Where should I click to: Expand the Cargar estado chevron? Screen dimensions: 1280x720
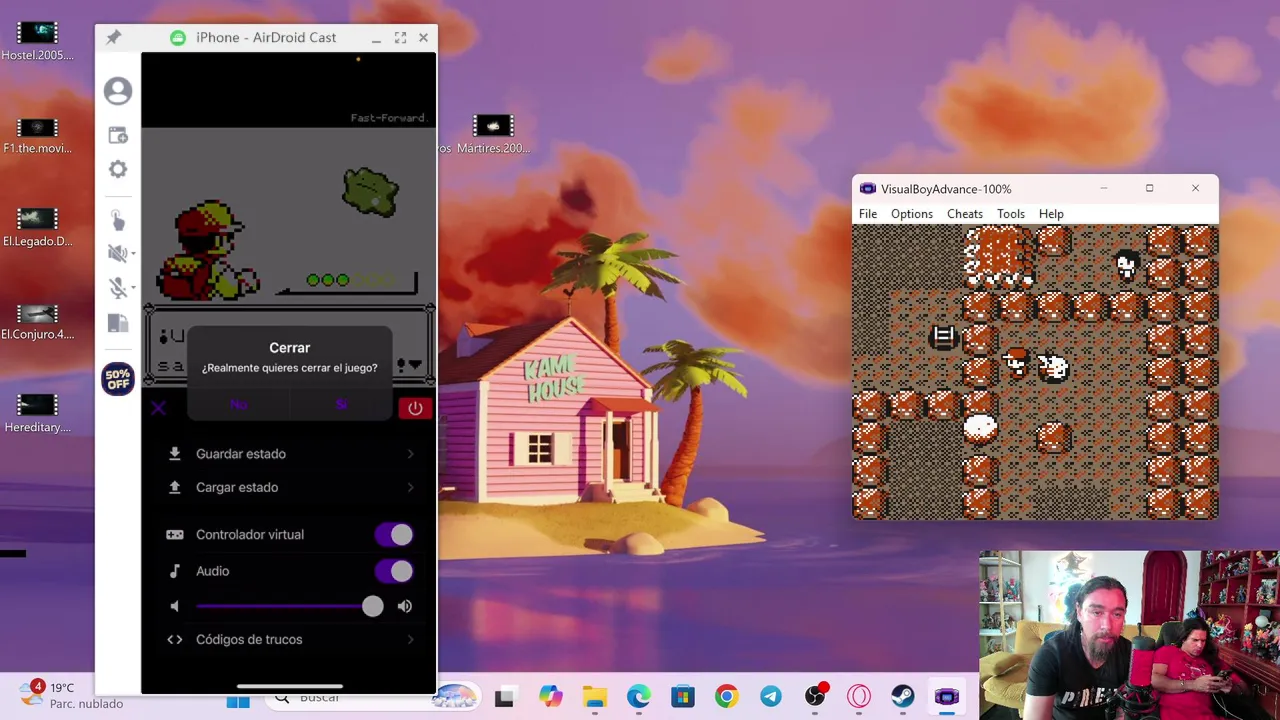(410, 487)
